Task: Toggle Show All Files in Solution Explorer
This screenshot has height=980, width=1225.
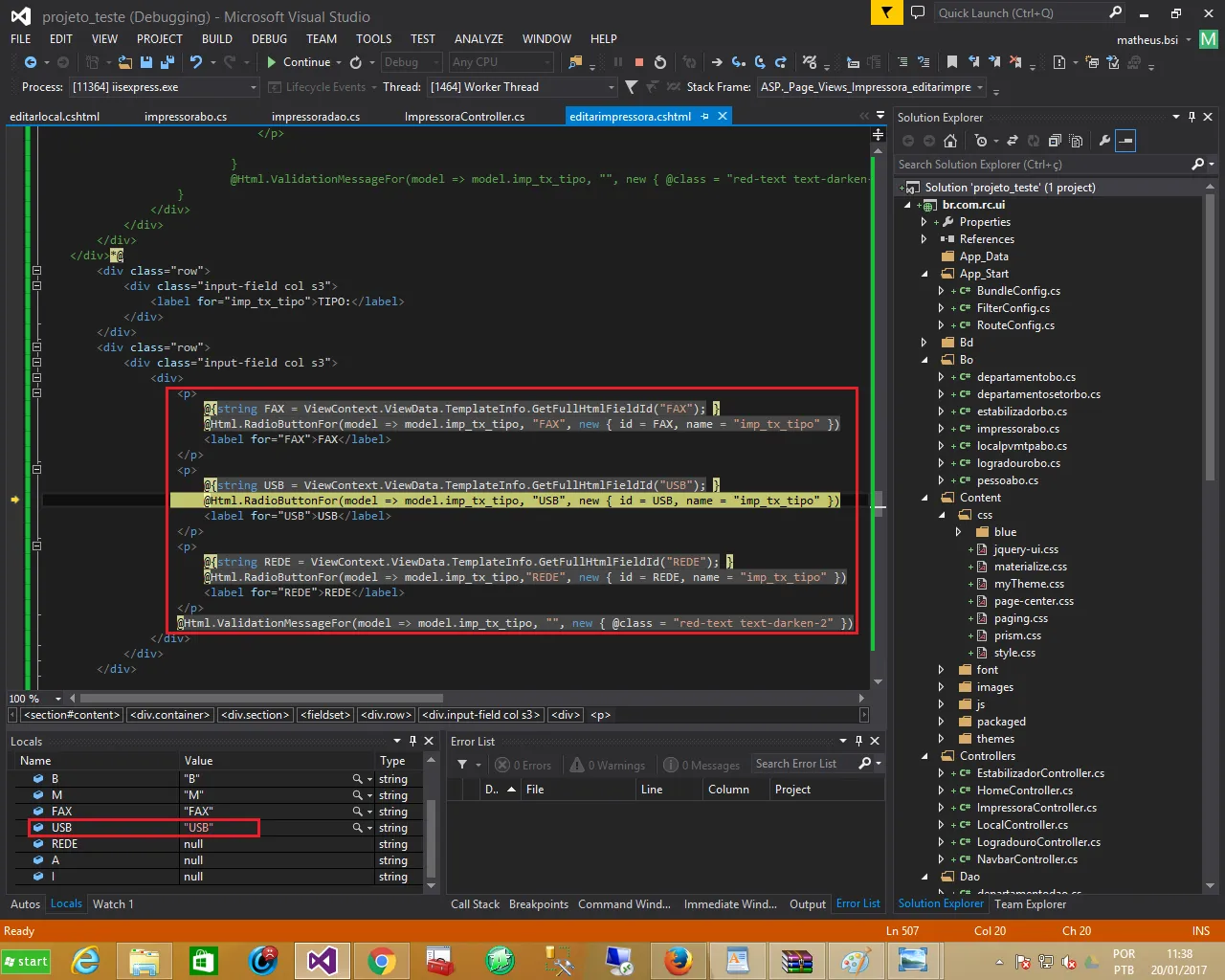Action: click(x=1076, y=141)
